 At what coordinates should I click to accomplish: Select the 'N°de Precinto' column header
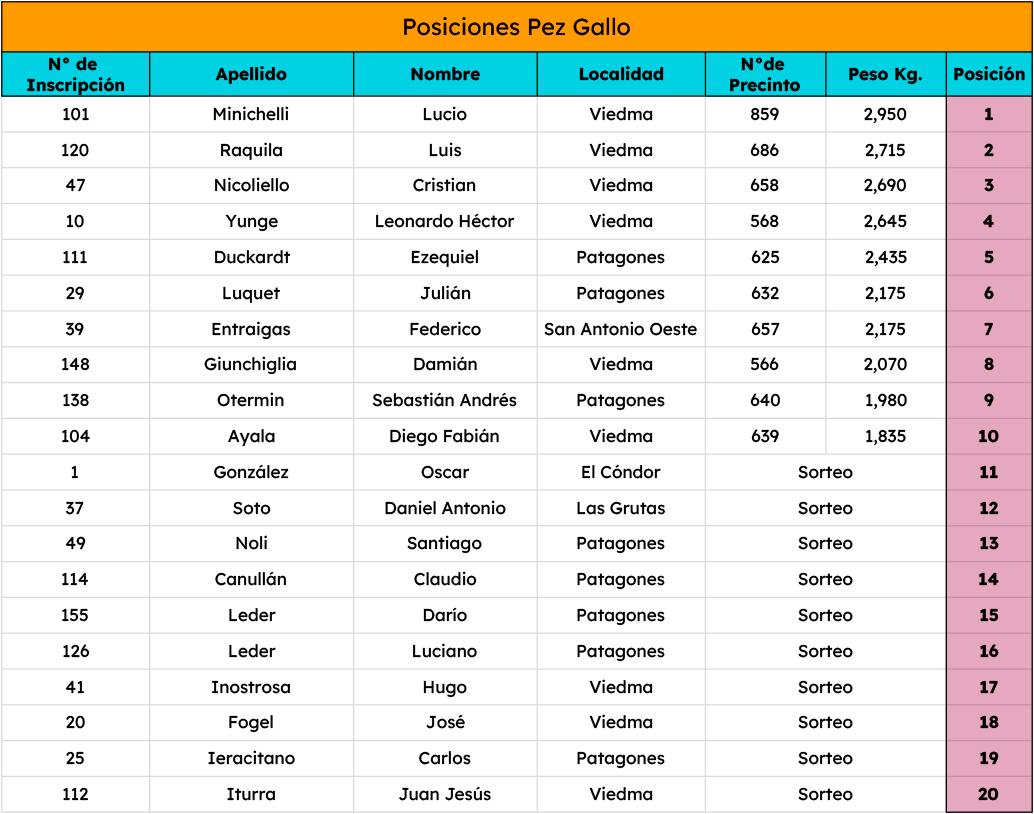point(765,75)
